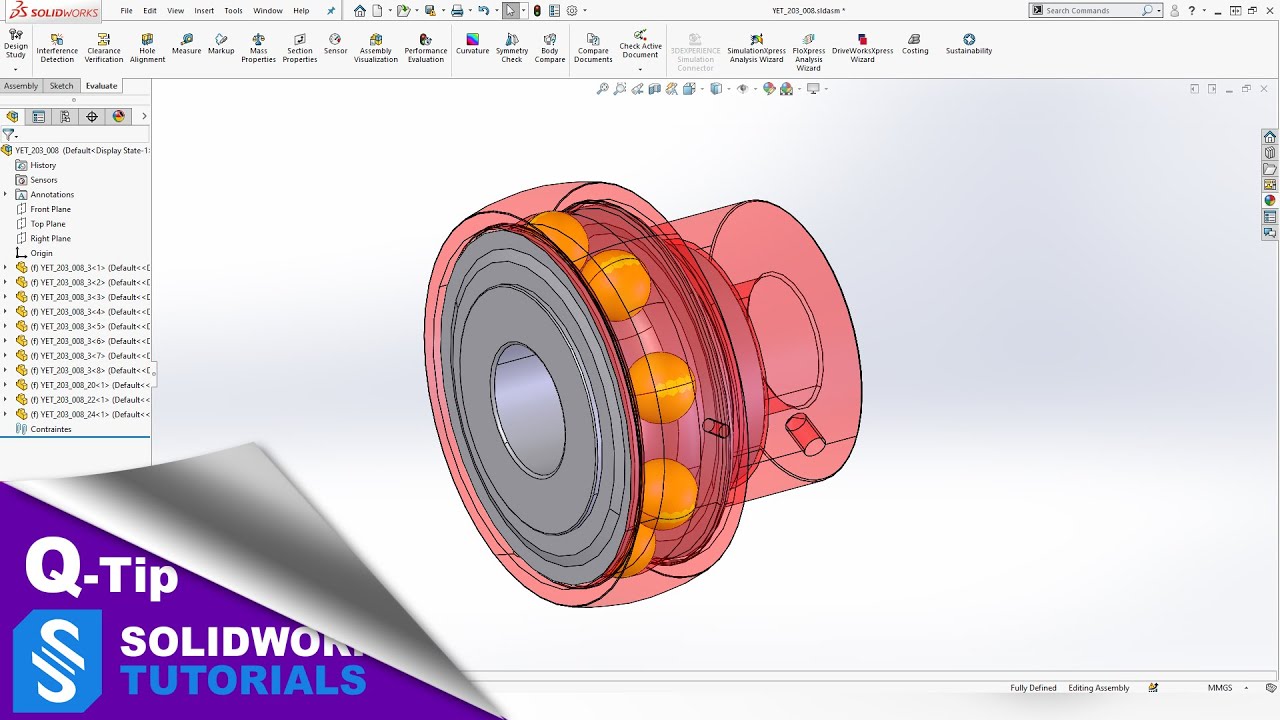Expand the Annotations folder
The image size is (1280, 720).
[x=5, y=194]
